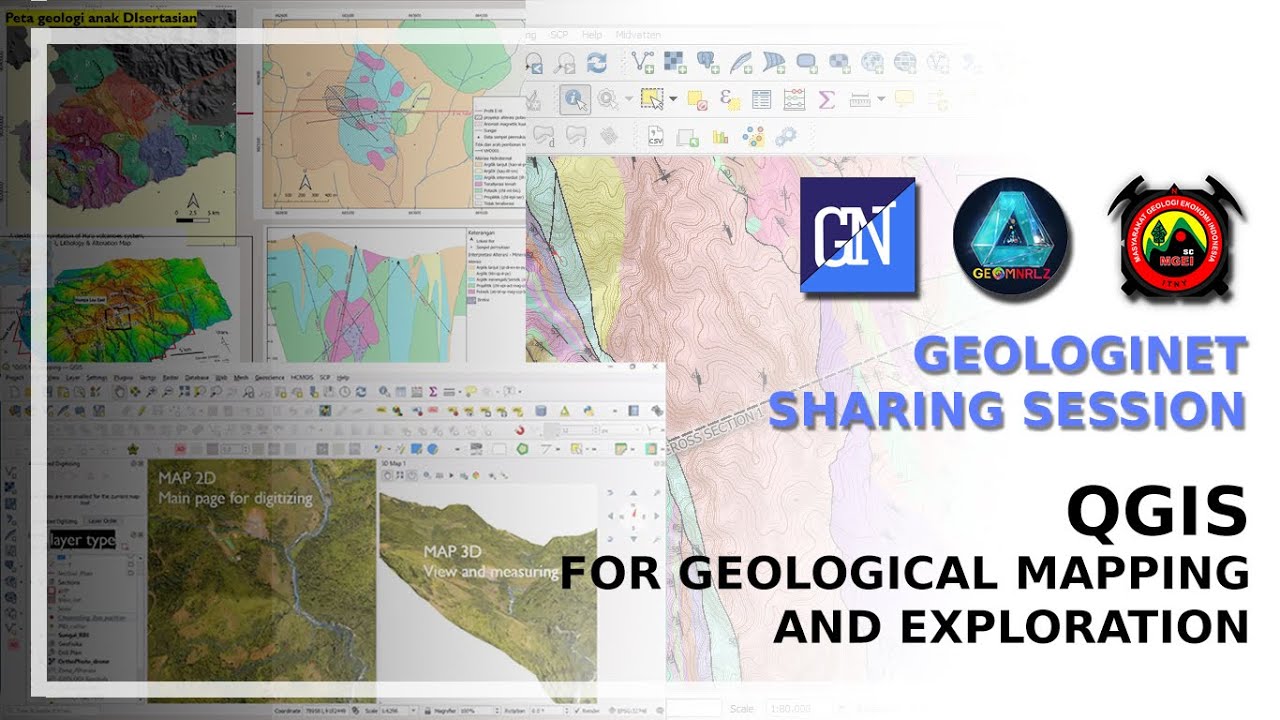
Task: Click the Zoom Last icon
Action: coord(534,62)
